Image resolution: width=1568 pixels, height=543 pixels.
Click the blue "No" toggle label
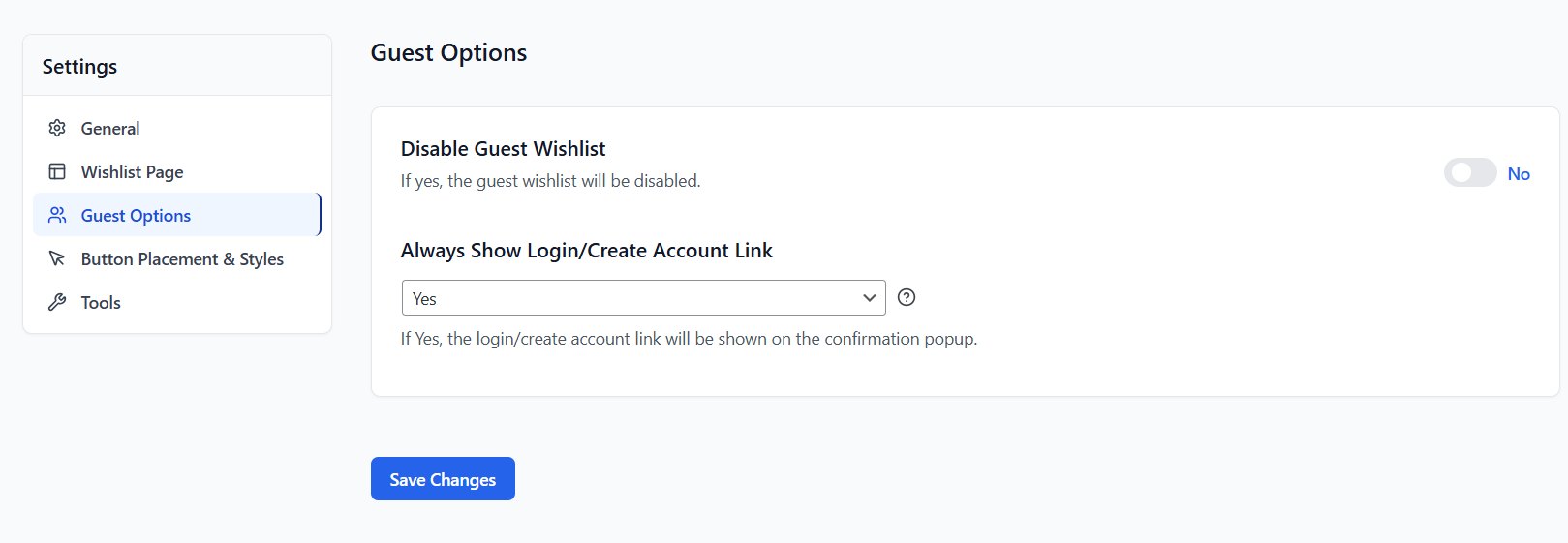pos(1519,174)
